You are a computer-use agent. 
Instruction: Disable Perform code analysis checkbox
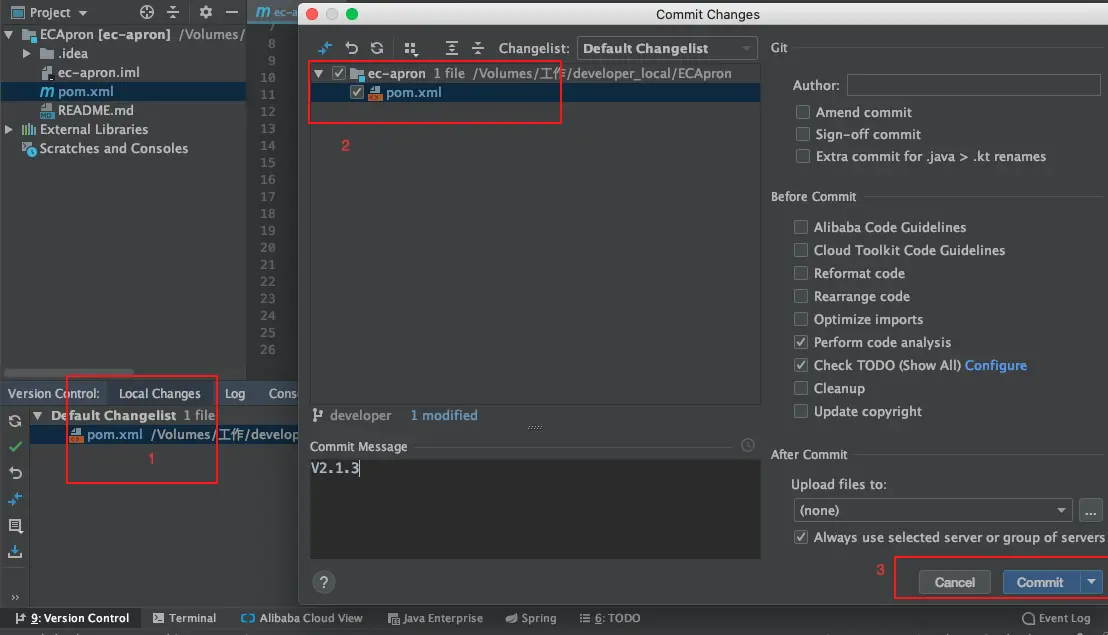801,342
